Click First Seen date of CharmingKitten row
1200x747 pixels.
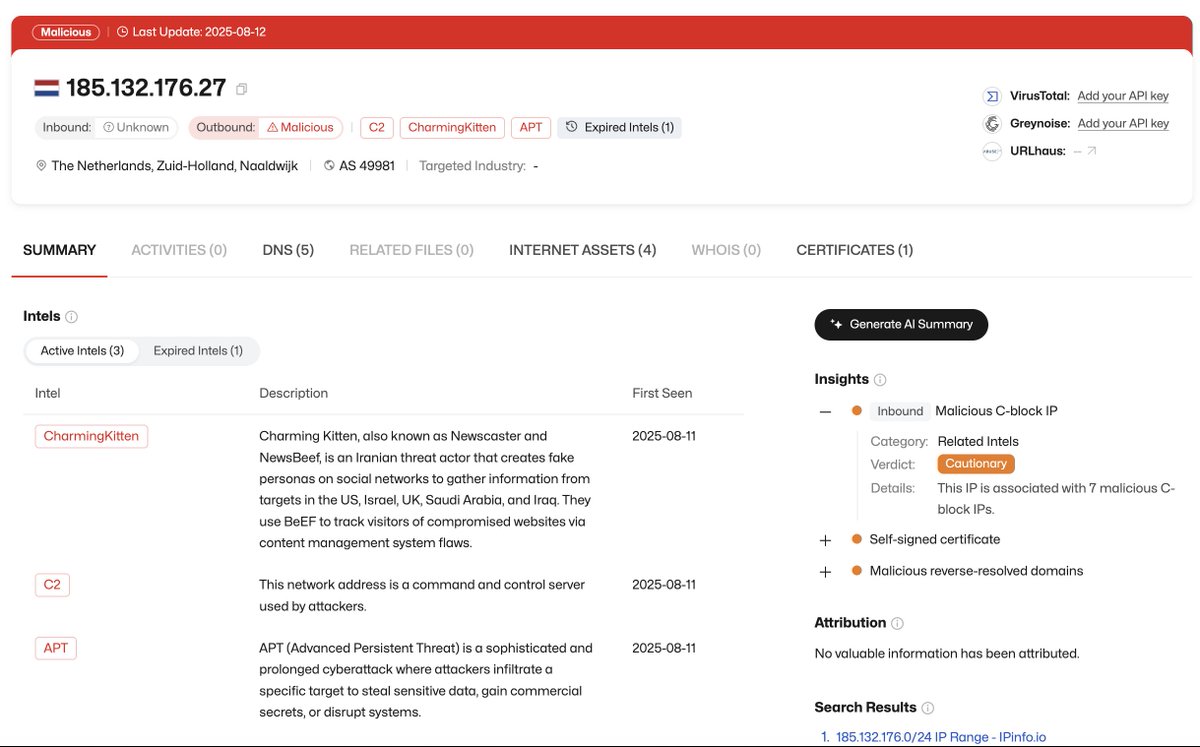tap(664, 436)
